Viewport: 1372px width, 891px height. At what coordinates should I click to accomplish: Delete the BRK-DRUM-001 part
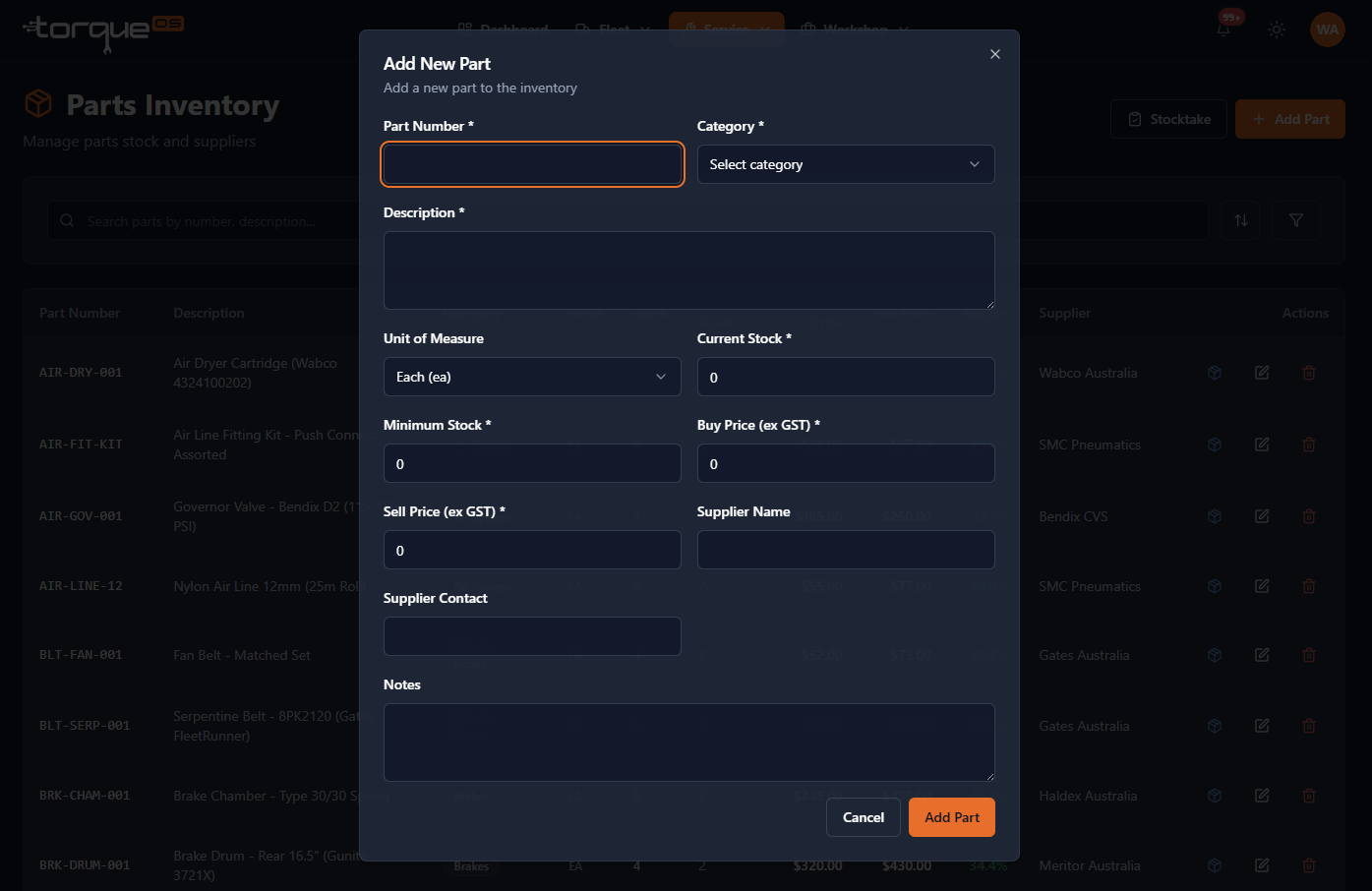coord(1309,865)
